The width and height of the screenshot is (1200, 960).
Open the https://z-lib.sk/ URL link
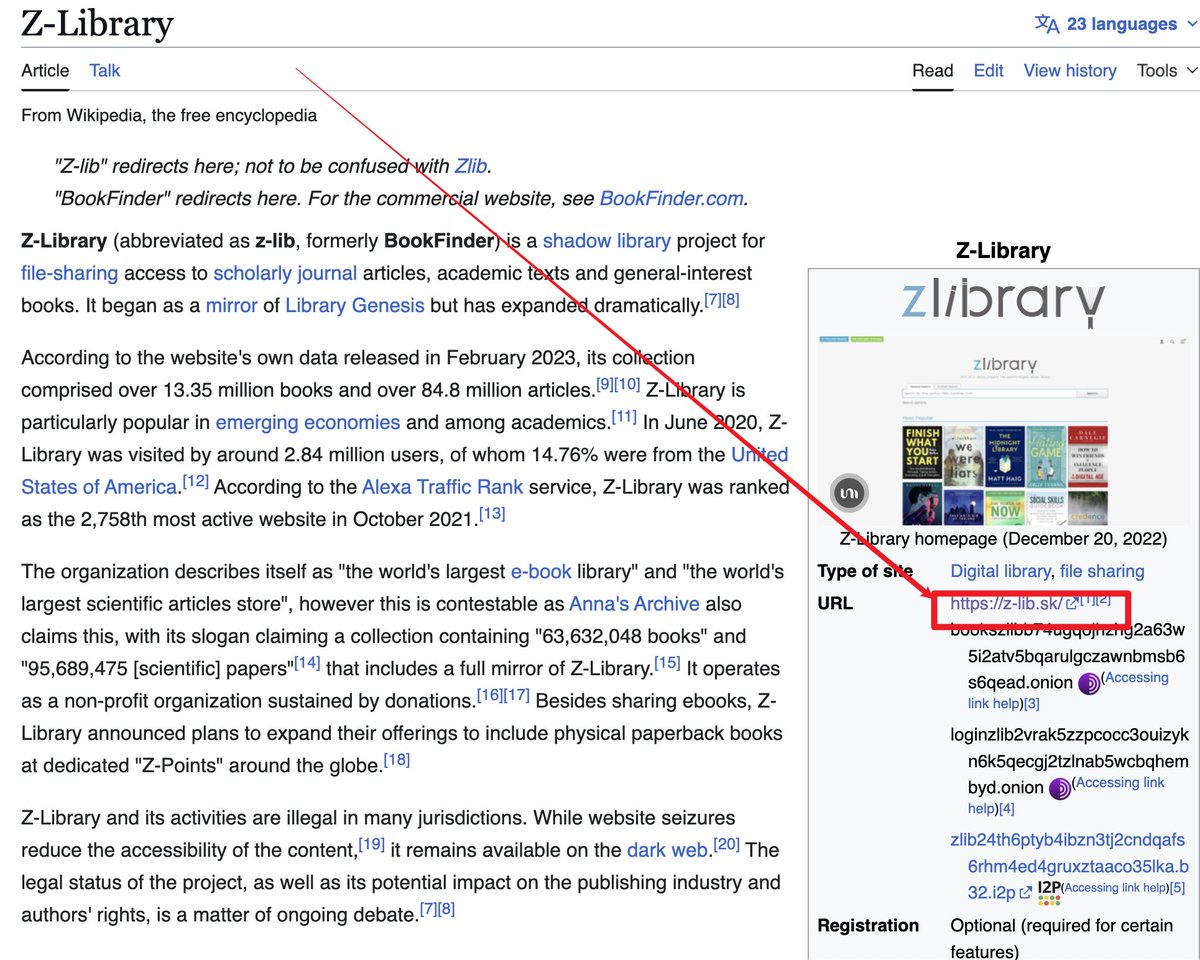coord(1006,604)
